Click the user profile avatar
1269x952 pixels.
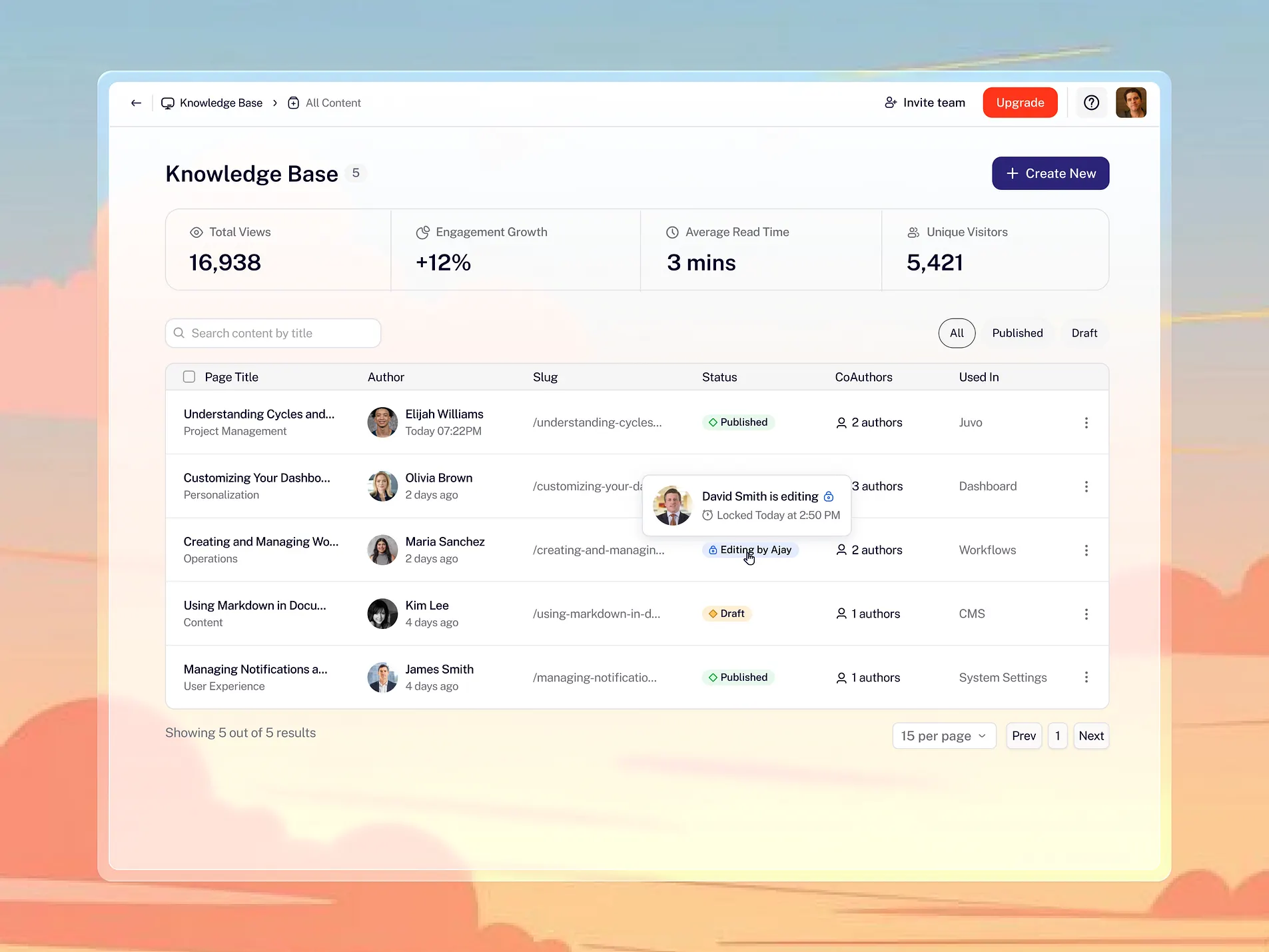(1130, 103)
